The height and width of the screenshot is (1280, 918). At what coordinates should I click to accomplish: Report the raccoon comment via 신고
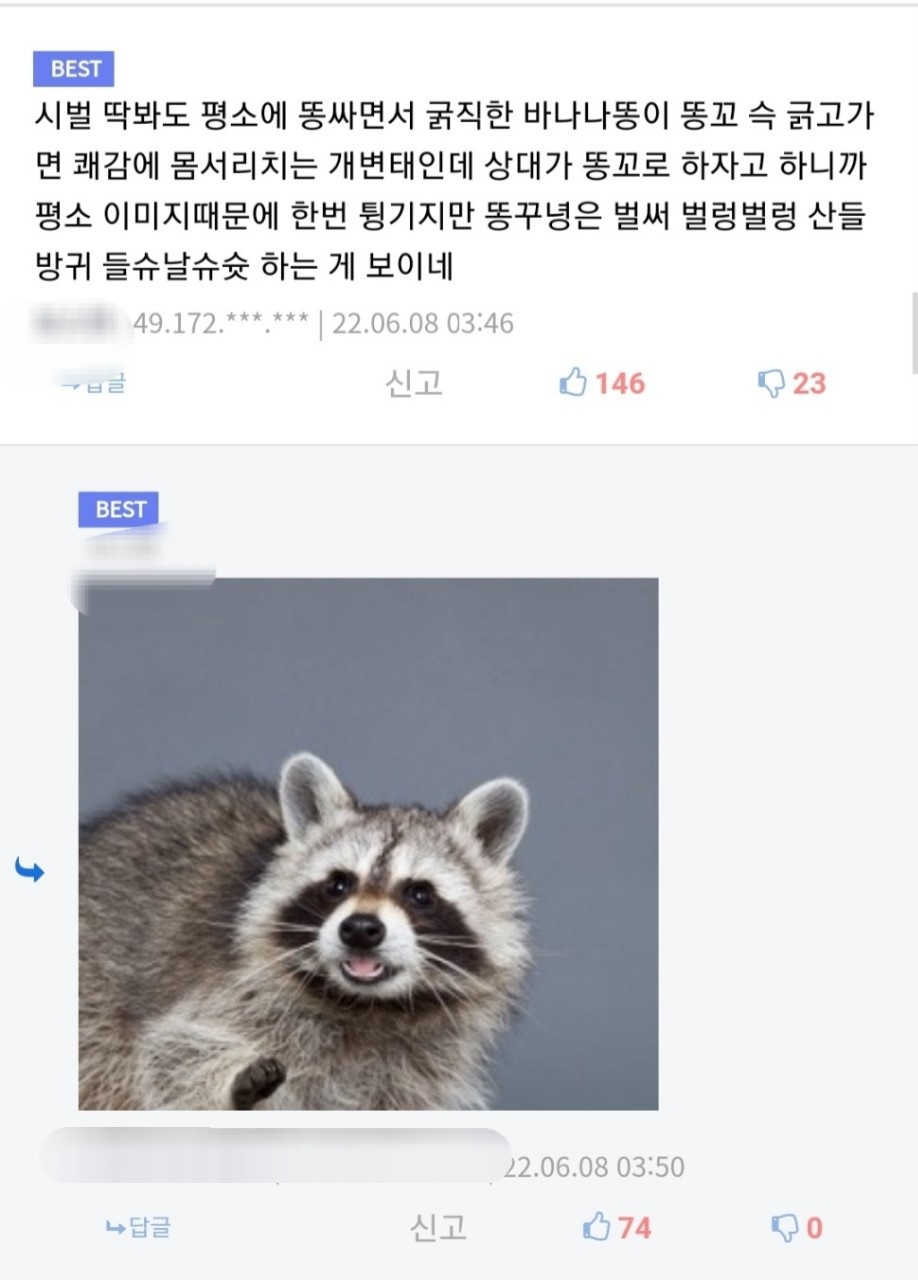click(438, 1227)
